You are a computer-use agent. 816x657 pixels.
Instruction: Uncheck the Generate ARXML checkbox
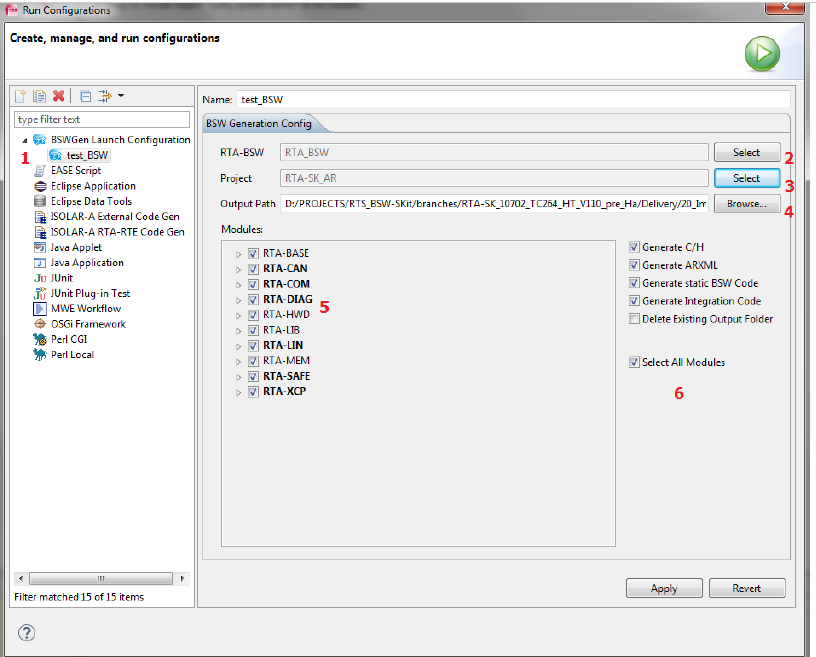tap(635, 265)
